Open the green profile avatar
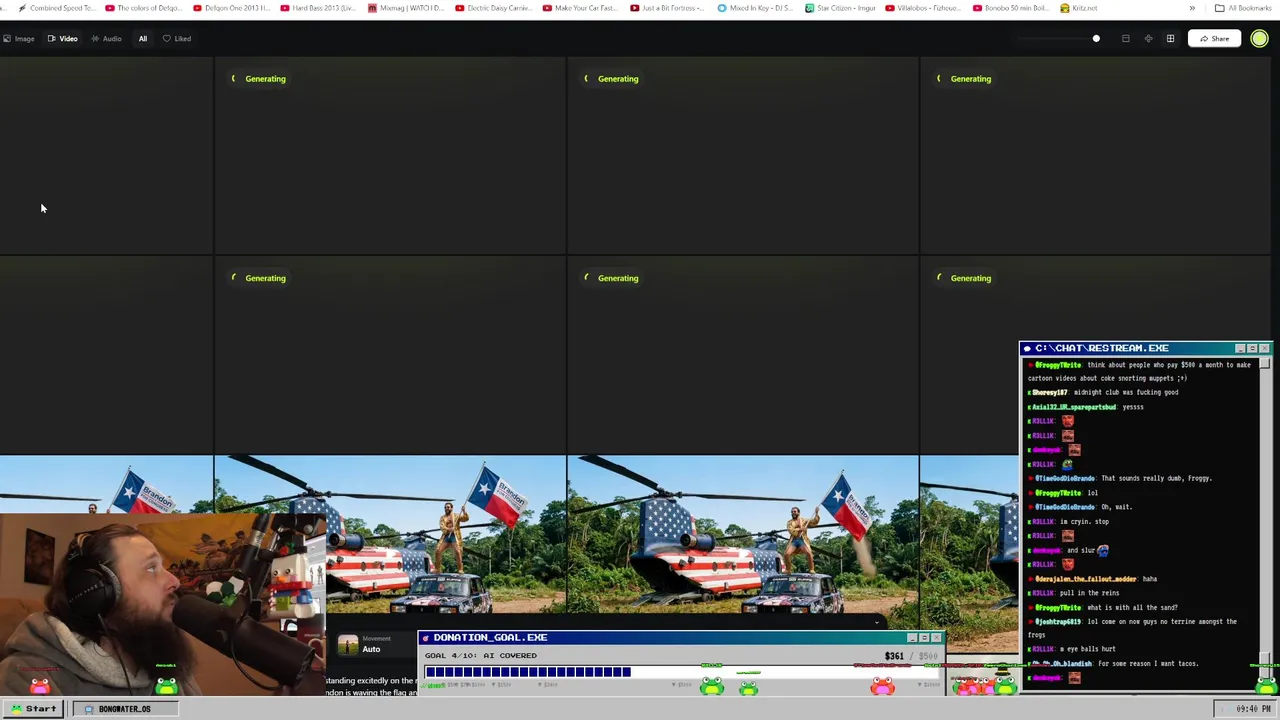1280x720 pixels. [1259, 39]
